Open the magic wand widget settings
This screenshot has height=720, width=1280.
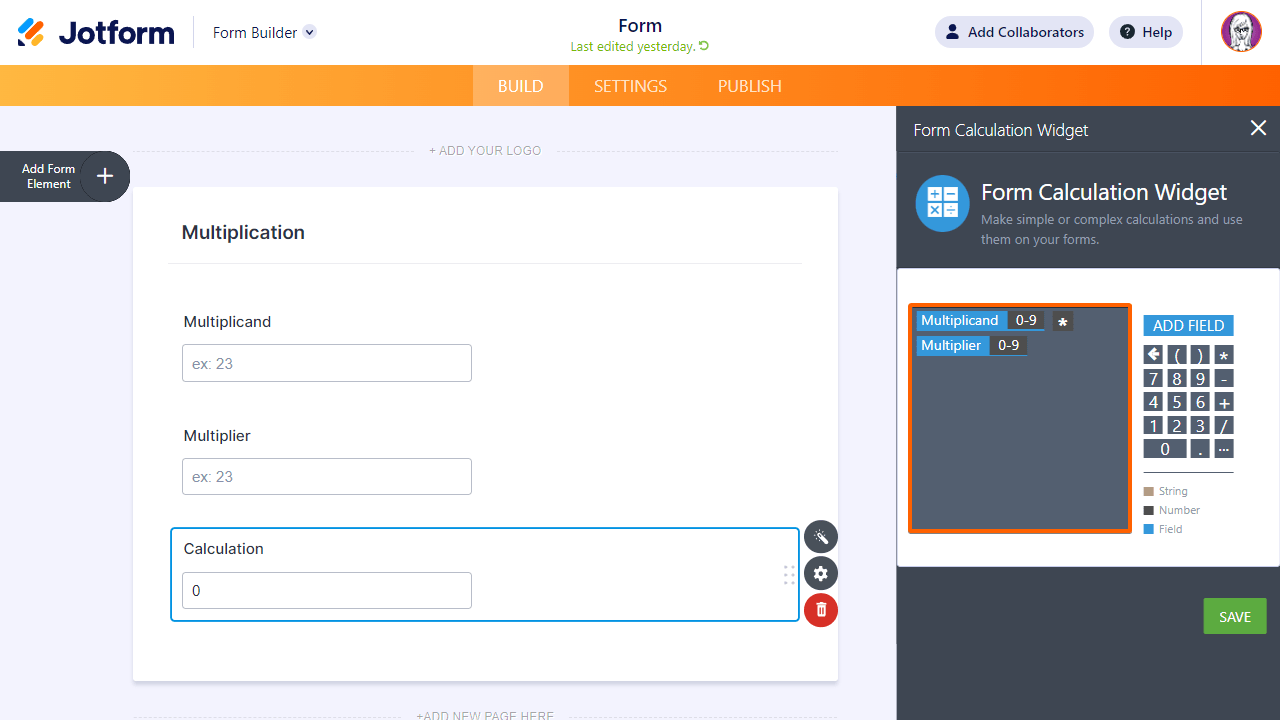[x=821, y=537]
